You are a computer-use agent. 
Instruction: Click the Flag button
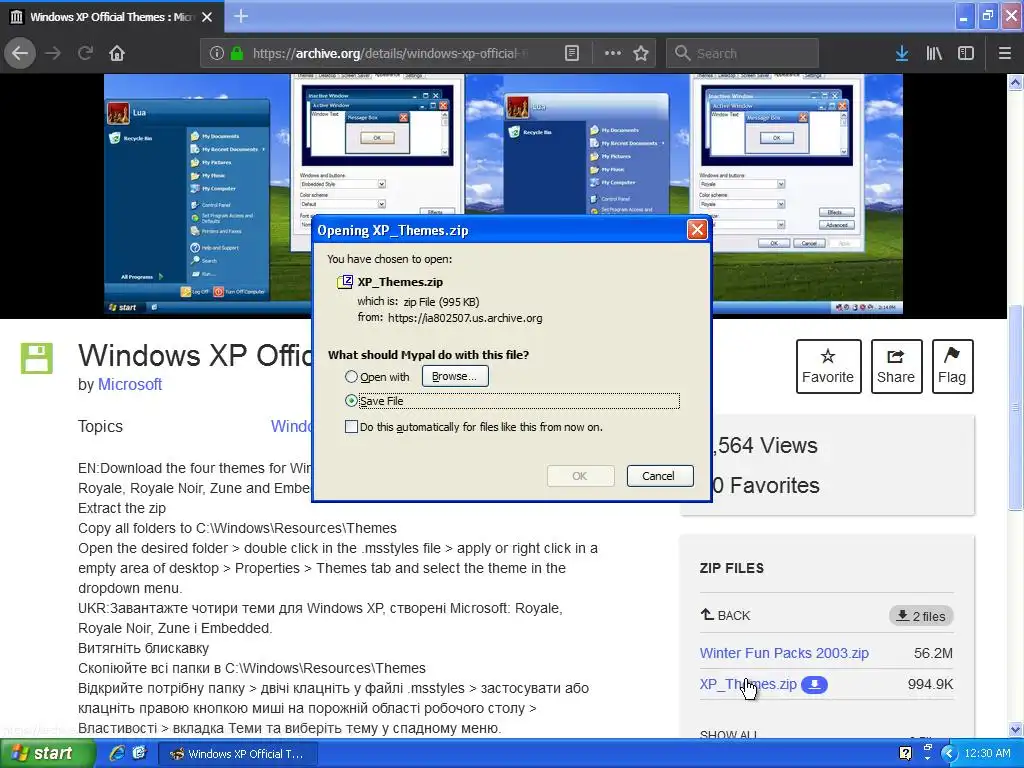[x=952, y=366]
